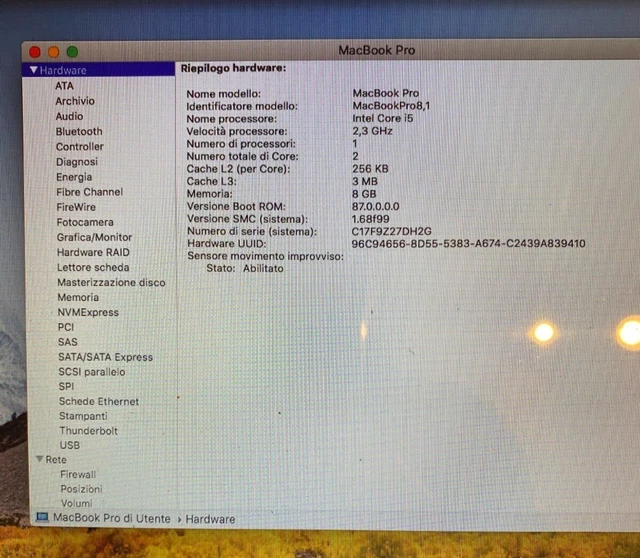640x558 pixels.
Task: Collapse the Rete section triangle
Action: coord(40,459)
